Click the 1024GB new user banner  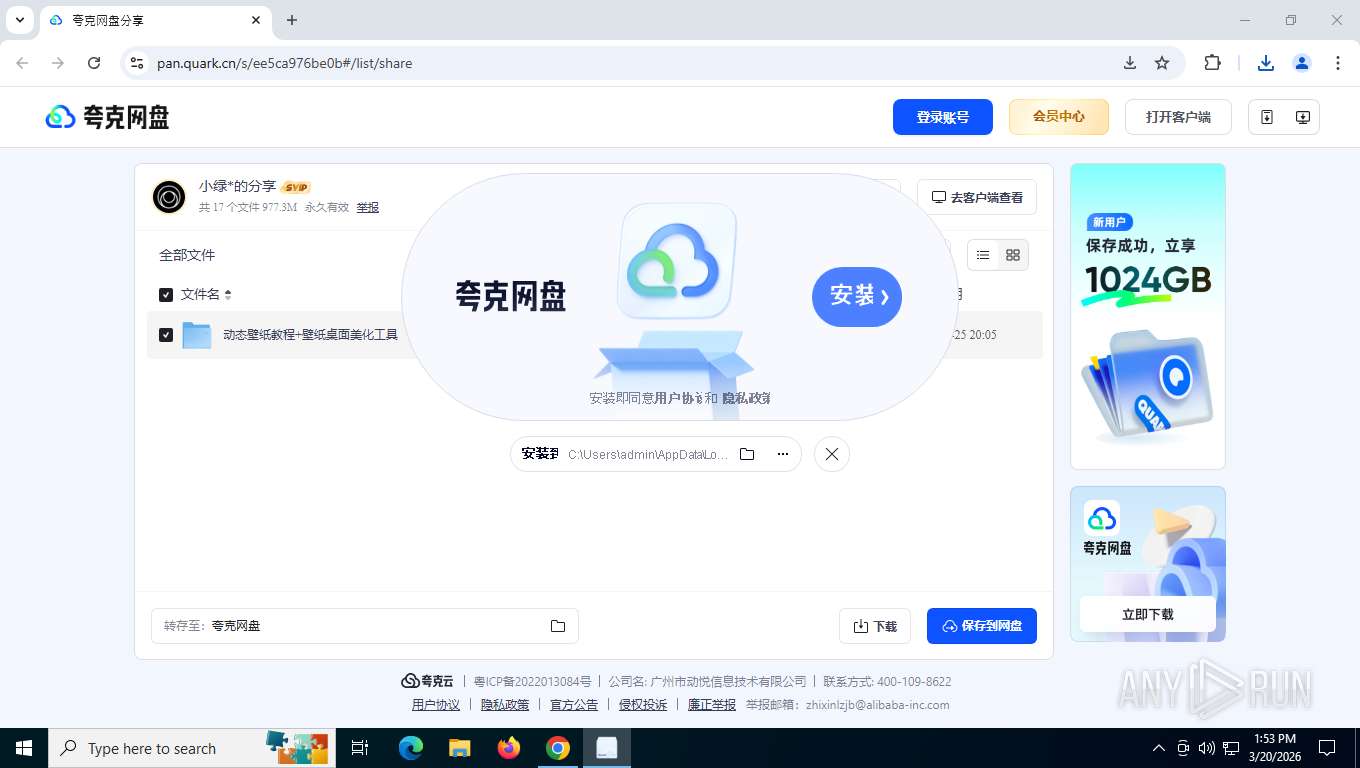point(1148,316)
